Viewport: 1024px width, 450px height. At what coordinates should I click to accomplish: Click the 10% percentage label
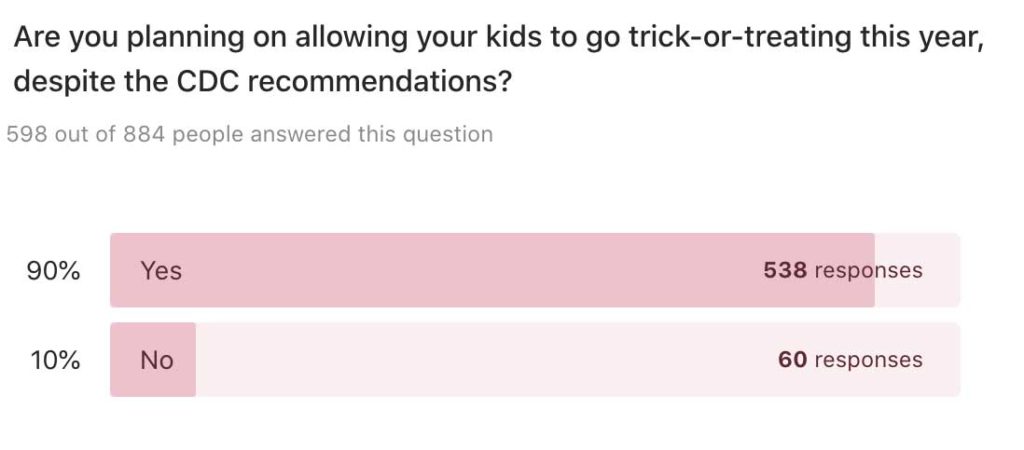click(x=54, y=360)
